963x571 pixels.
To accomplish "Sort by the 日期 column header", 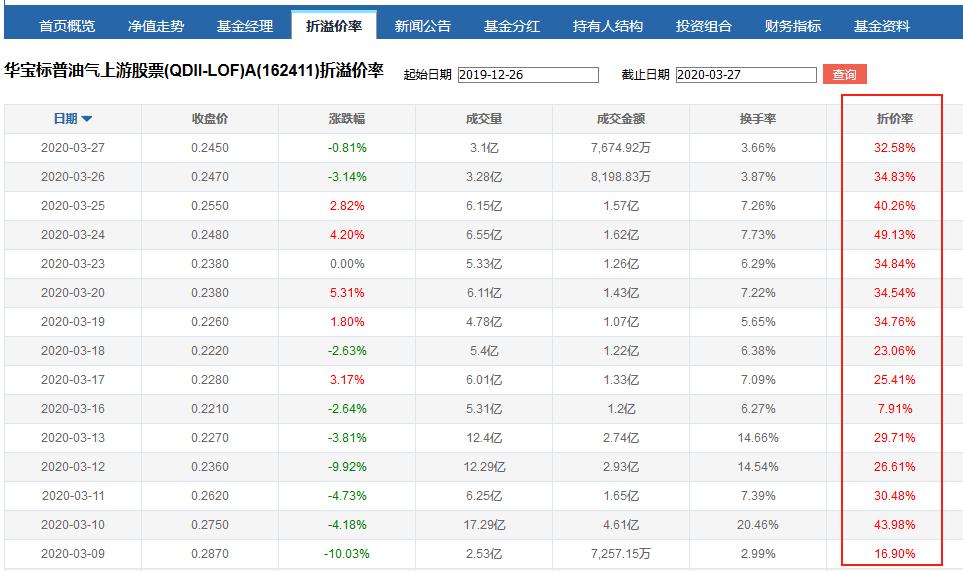I will click(x=72, y=118).
